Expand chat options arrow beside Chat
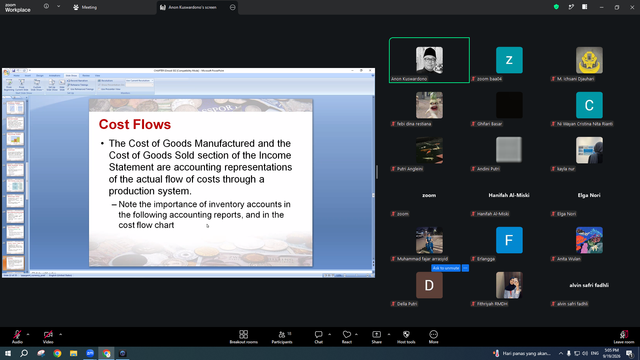The image size is (640, 360). click(329, 334)
